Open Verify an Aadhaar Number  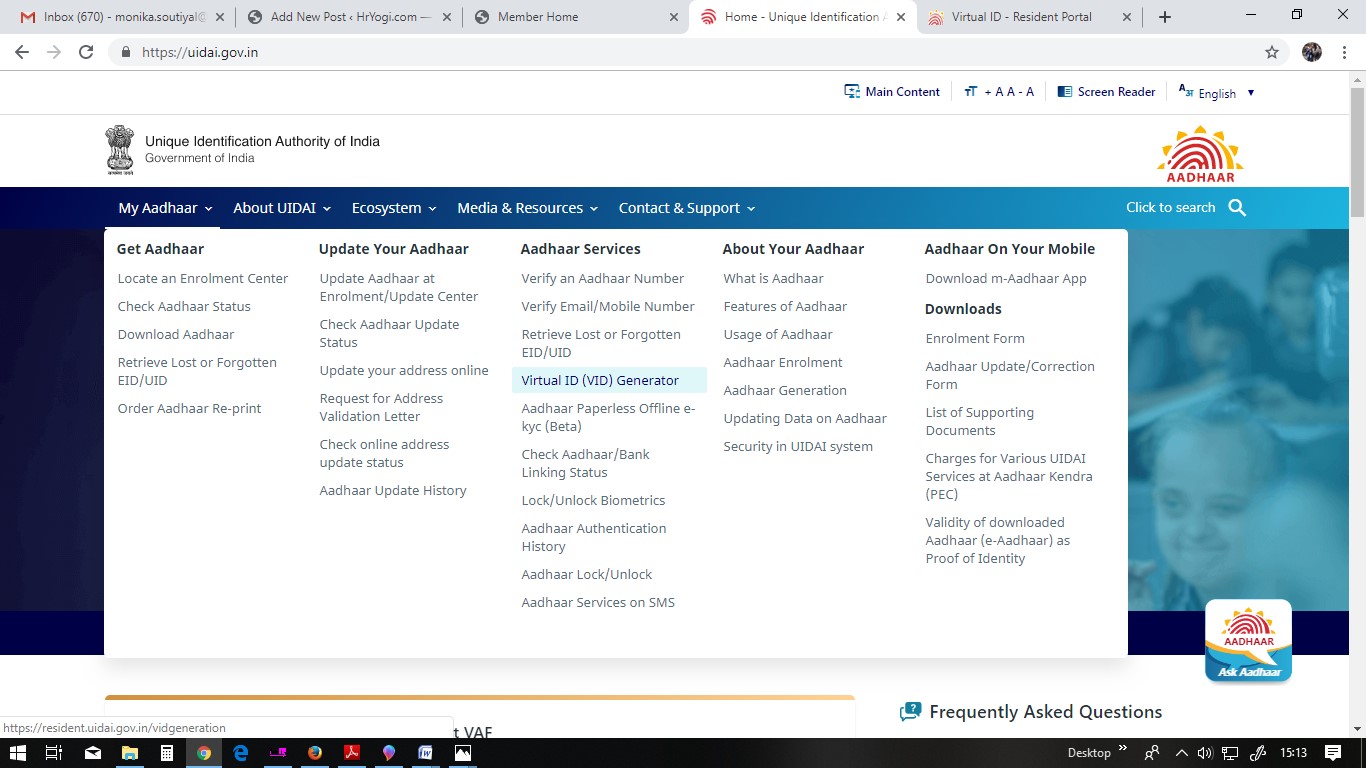tap(603, 278)
